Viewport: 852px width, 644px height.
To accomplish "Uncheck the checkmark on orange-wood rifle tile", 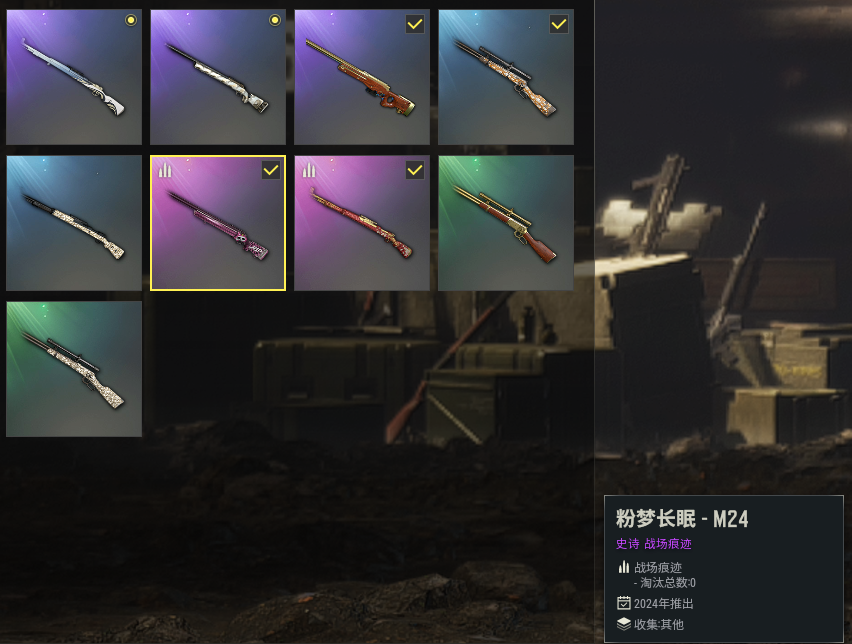I will pos(415,24).
